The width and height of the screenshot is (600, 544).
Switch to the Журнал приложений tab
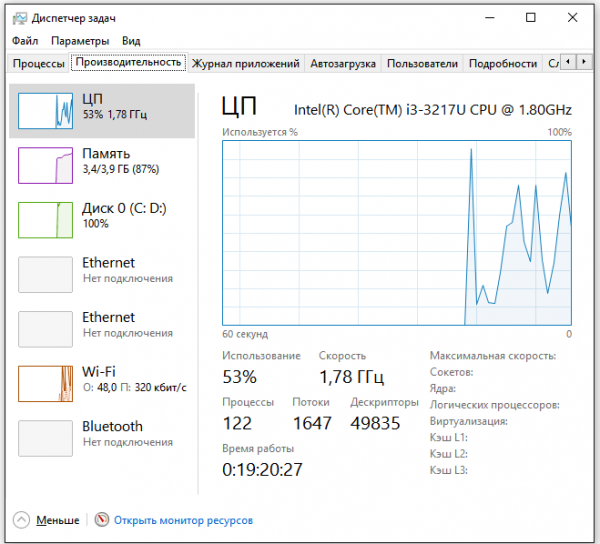tap(245, 64)
